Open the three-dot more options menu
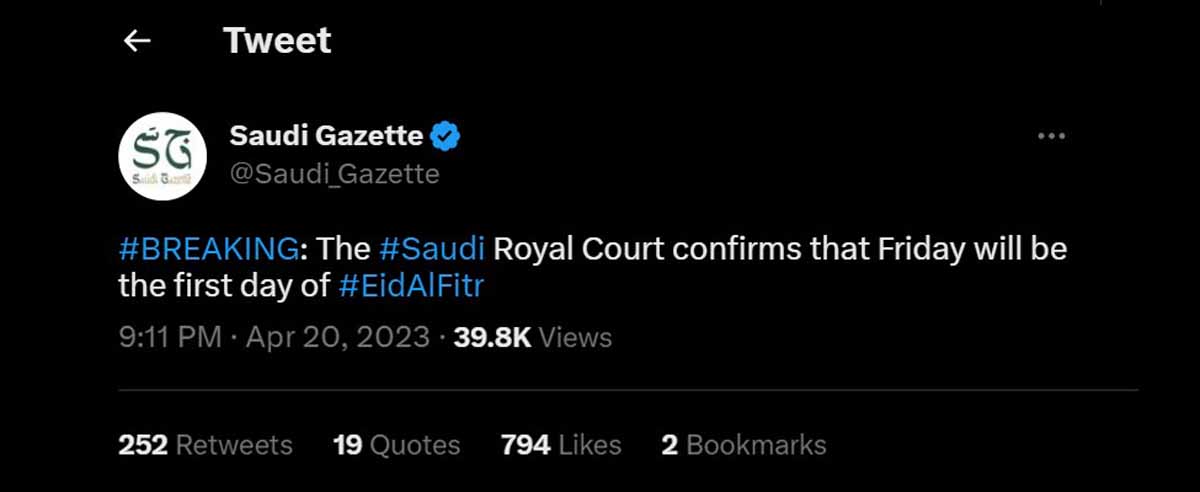The height and width of the screenshot is (492, 1200). 1051,136
